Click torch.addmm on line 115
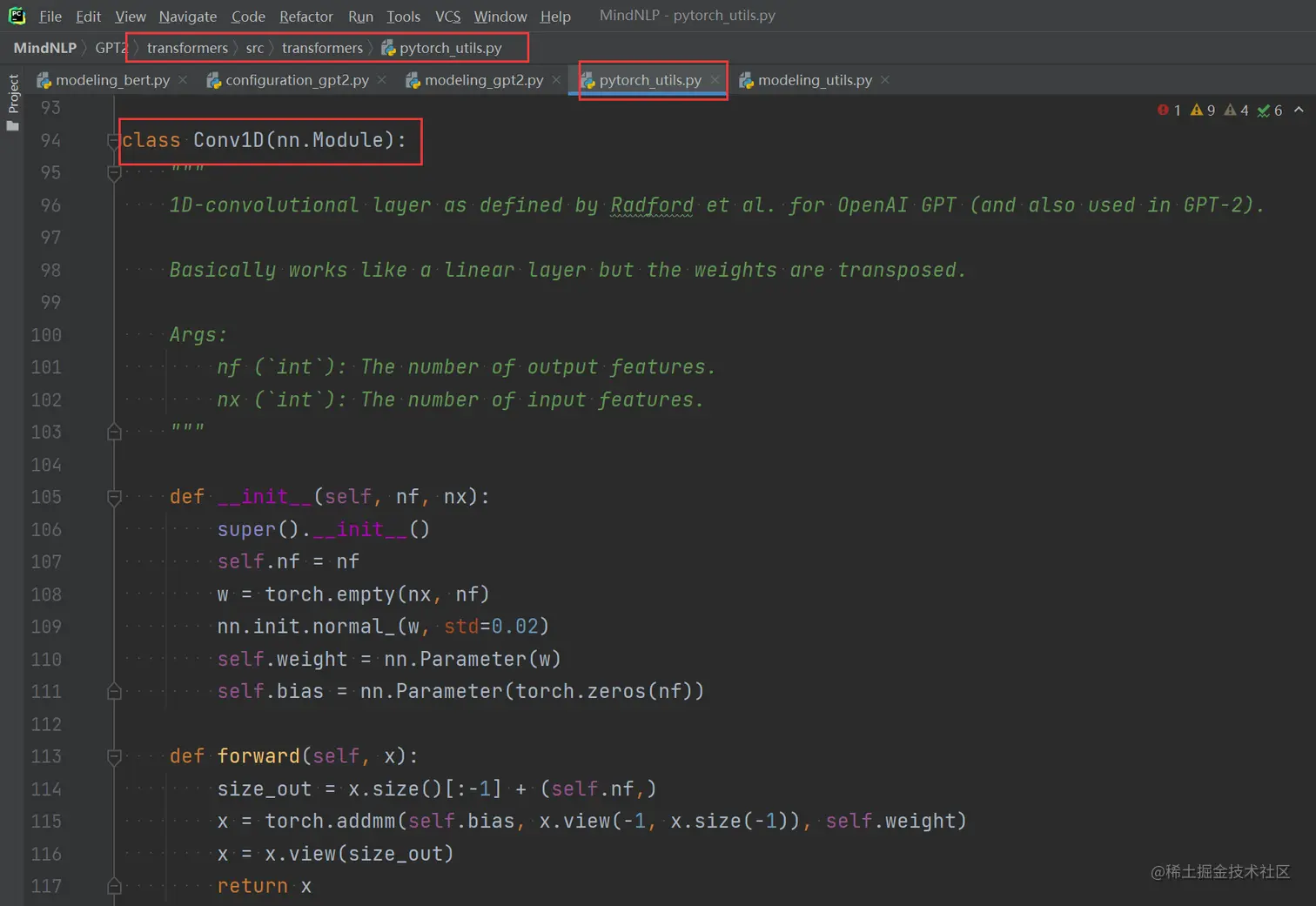Viewport: 1316px width, 906px height. (330, 822)
